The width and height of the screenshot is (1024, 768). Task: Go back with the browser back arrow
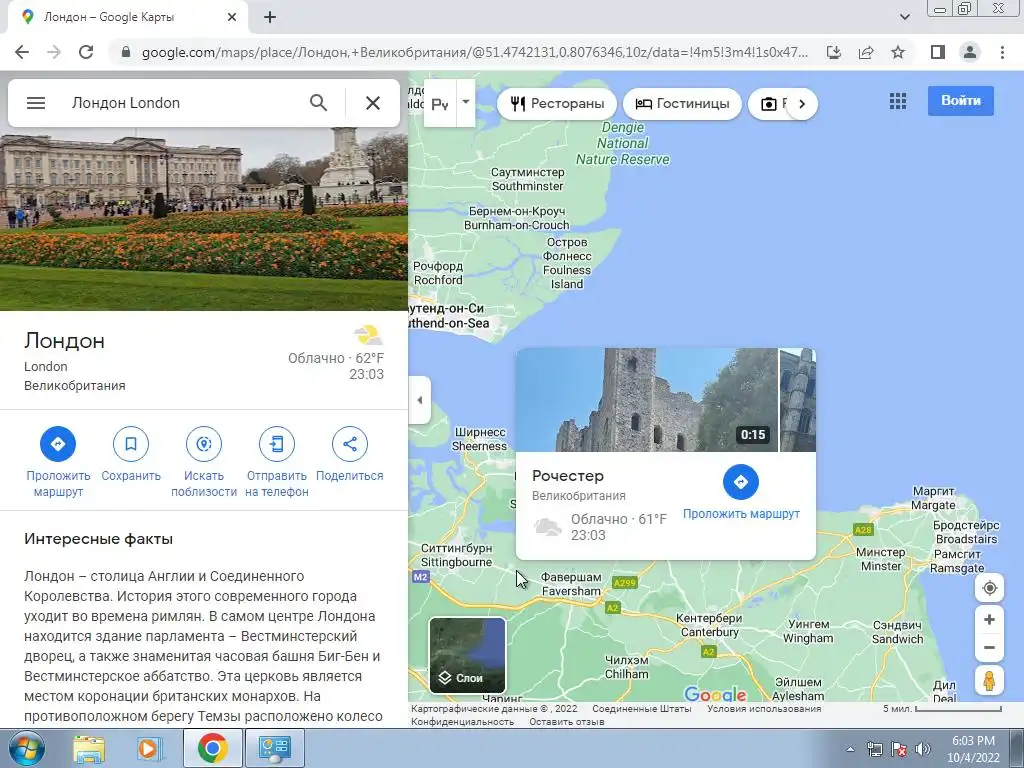tap(22, 52)
